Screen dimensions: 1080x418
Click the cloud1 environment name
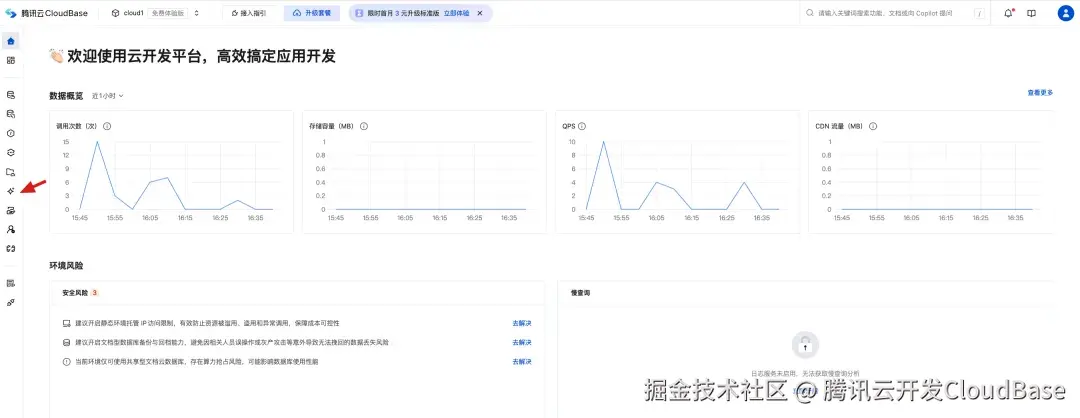134,13
